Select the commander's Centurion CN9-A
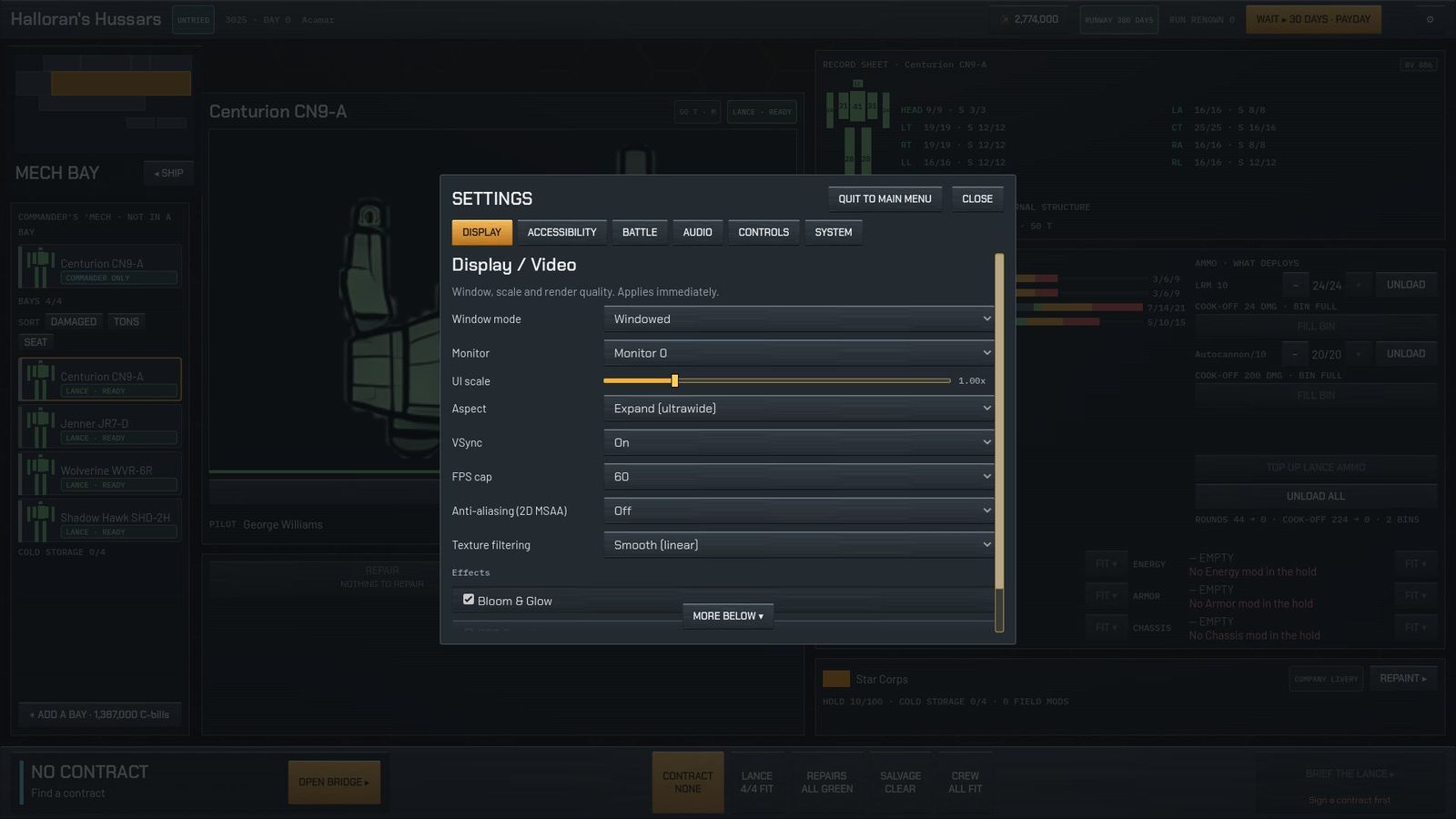 pos(100,267)
